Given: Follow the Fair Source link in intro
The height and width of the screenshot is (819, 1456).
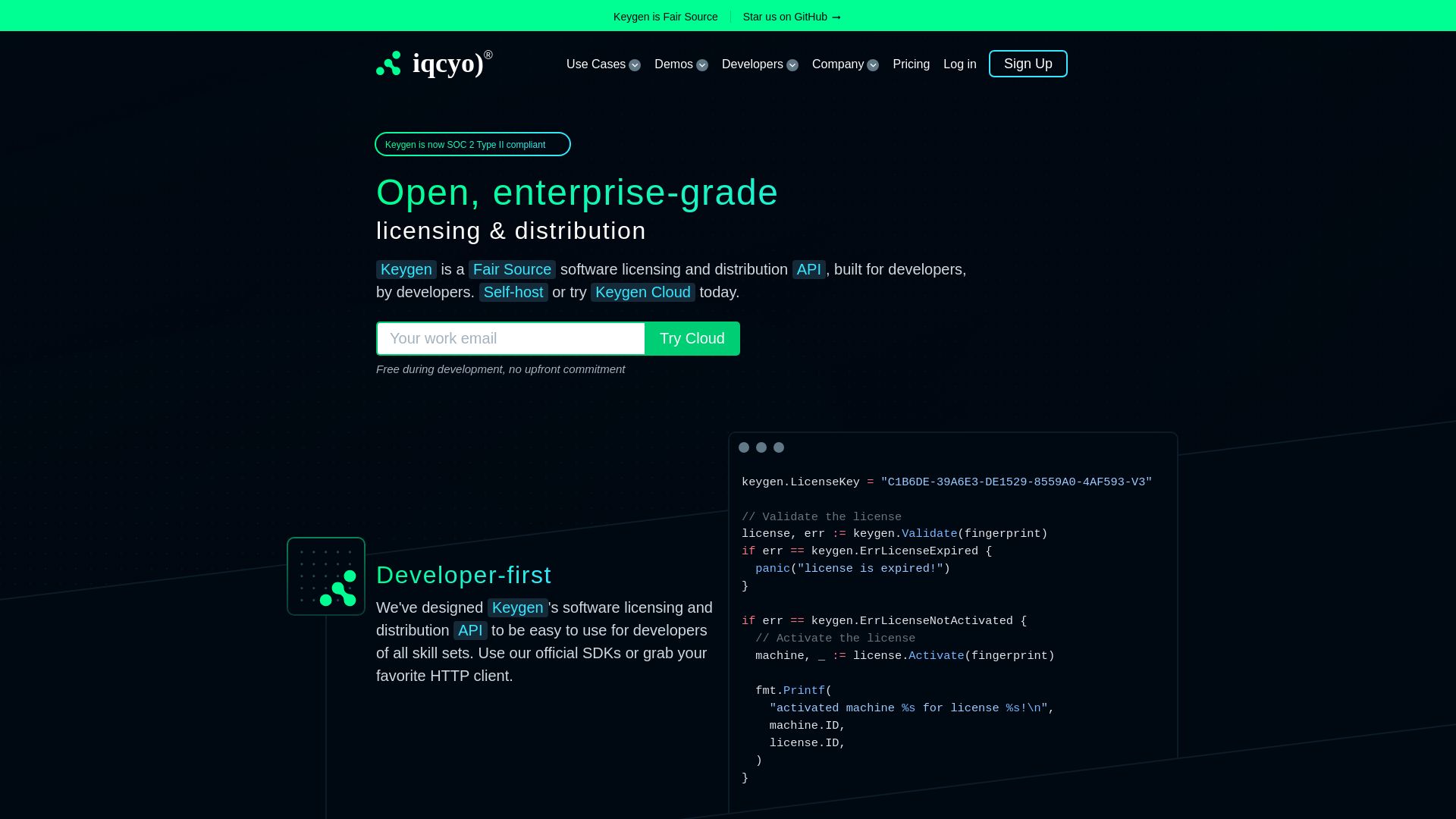Looking at the screenshot, I should [x=512, y=269].
